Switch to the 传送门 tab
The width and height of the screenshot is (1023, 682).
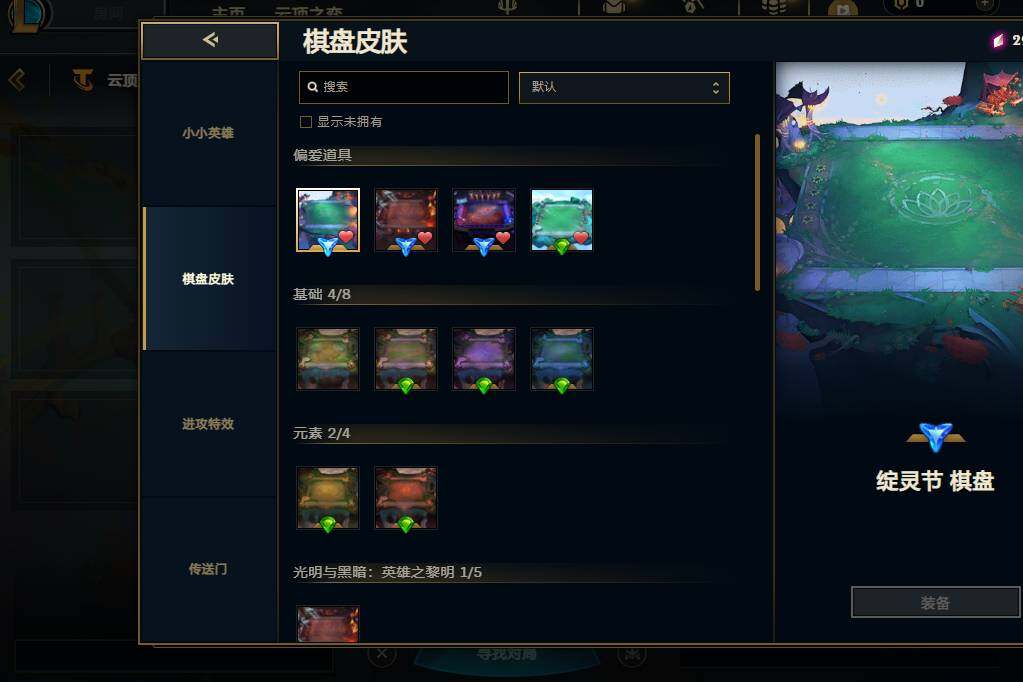pos(208,569)
